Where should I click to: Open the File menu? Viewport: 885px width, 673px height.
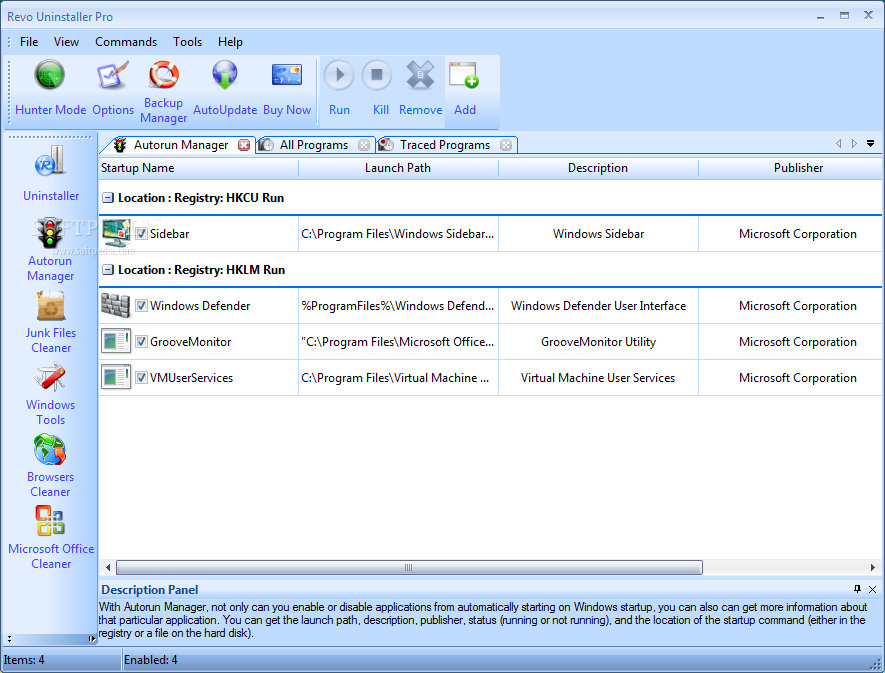pyautogui.click(x=29, y=42)
